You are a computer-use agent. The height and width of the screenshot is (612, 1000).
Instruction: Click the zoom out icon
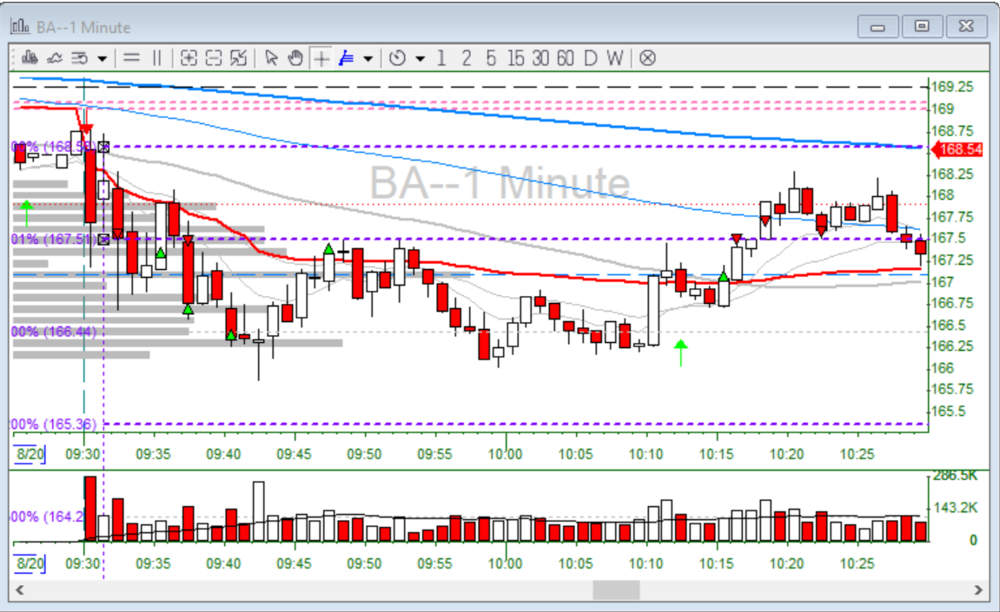(x=213, y=58)
